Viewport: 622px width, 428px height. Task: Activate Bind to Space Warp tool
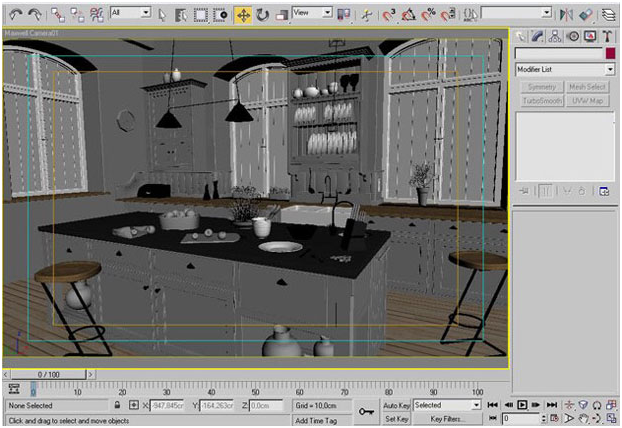96,15
